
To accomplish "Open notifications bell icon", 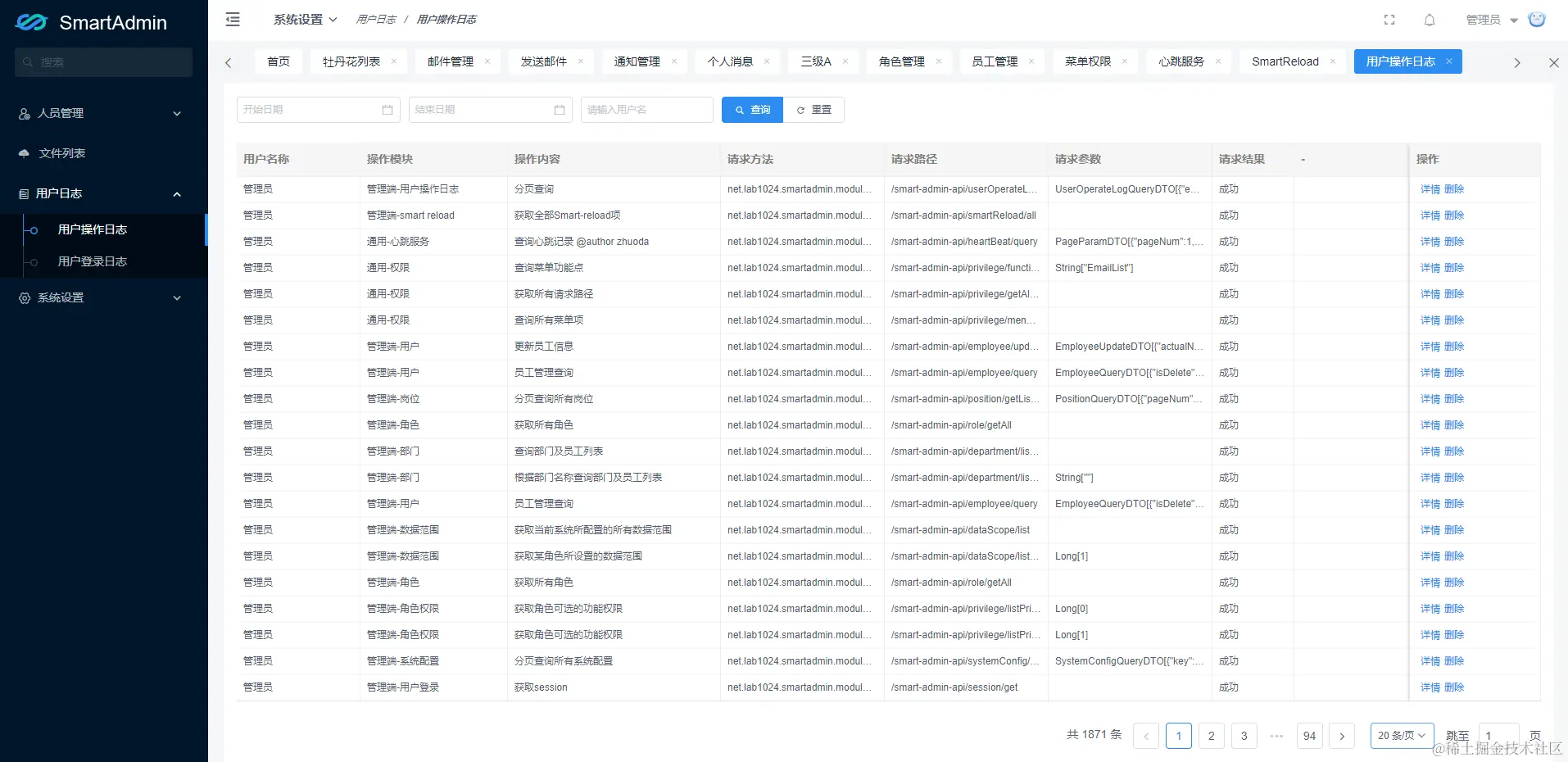I will pos(1430,20).
